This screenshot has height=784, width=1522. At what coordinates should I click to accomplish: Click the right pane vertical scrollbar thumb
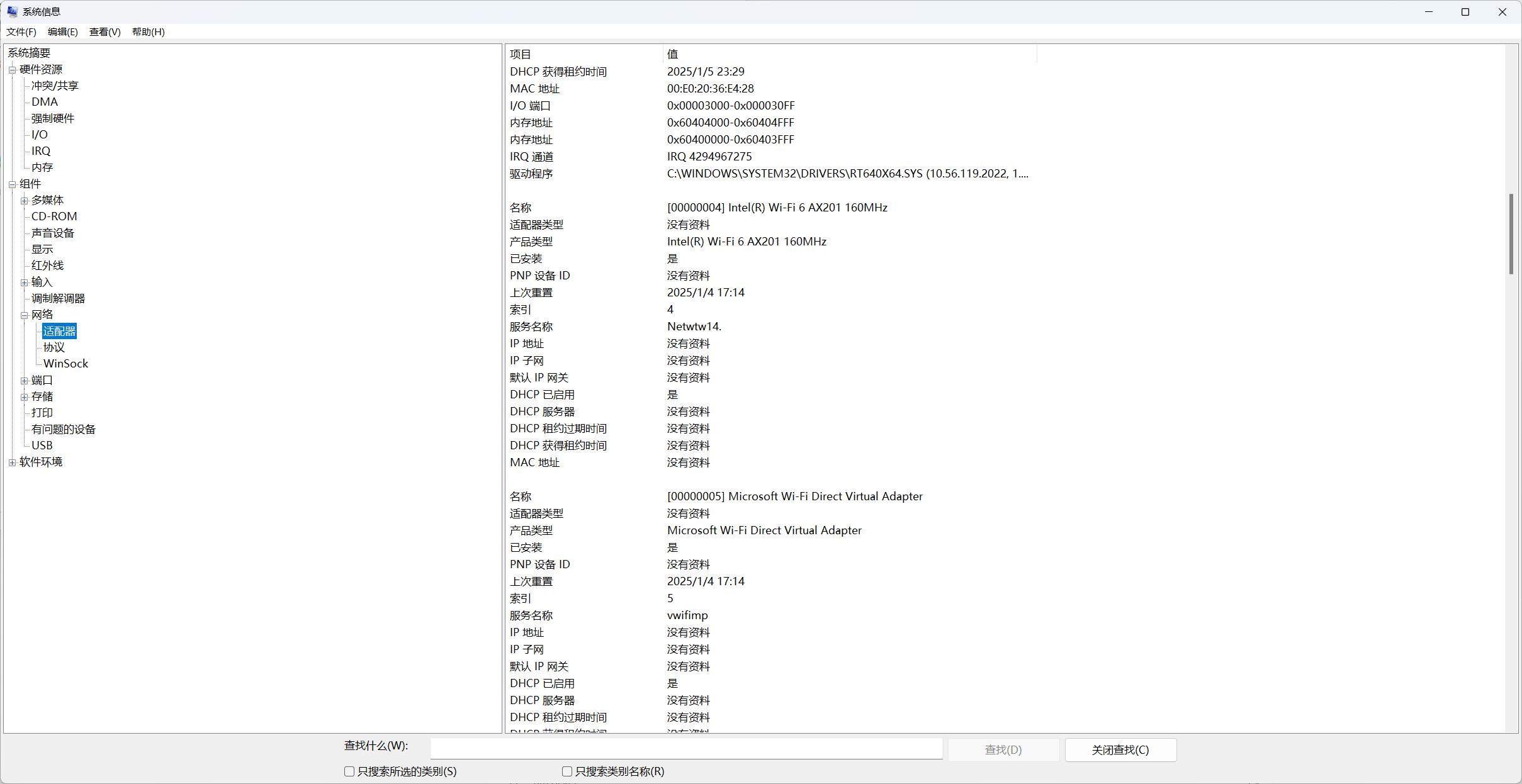(1511, 233)
